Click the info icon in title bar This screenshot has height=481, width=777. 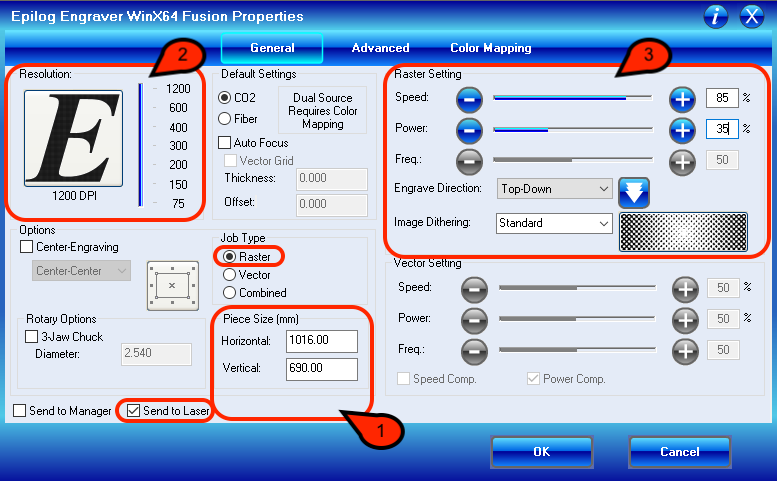point(716,16)
